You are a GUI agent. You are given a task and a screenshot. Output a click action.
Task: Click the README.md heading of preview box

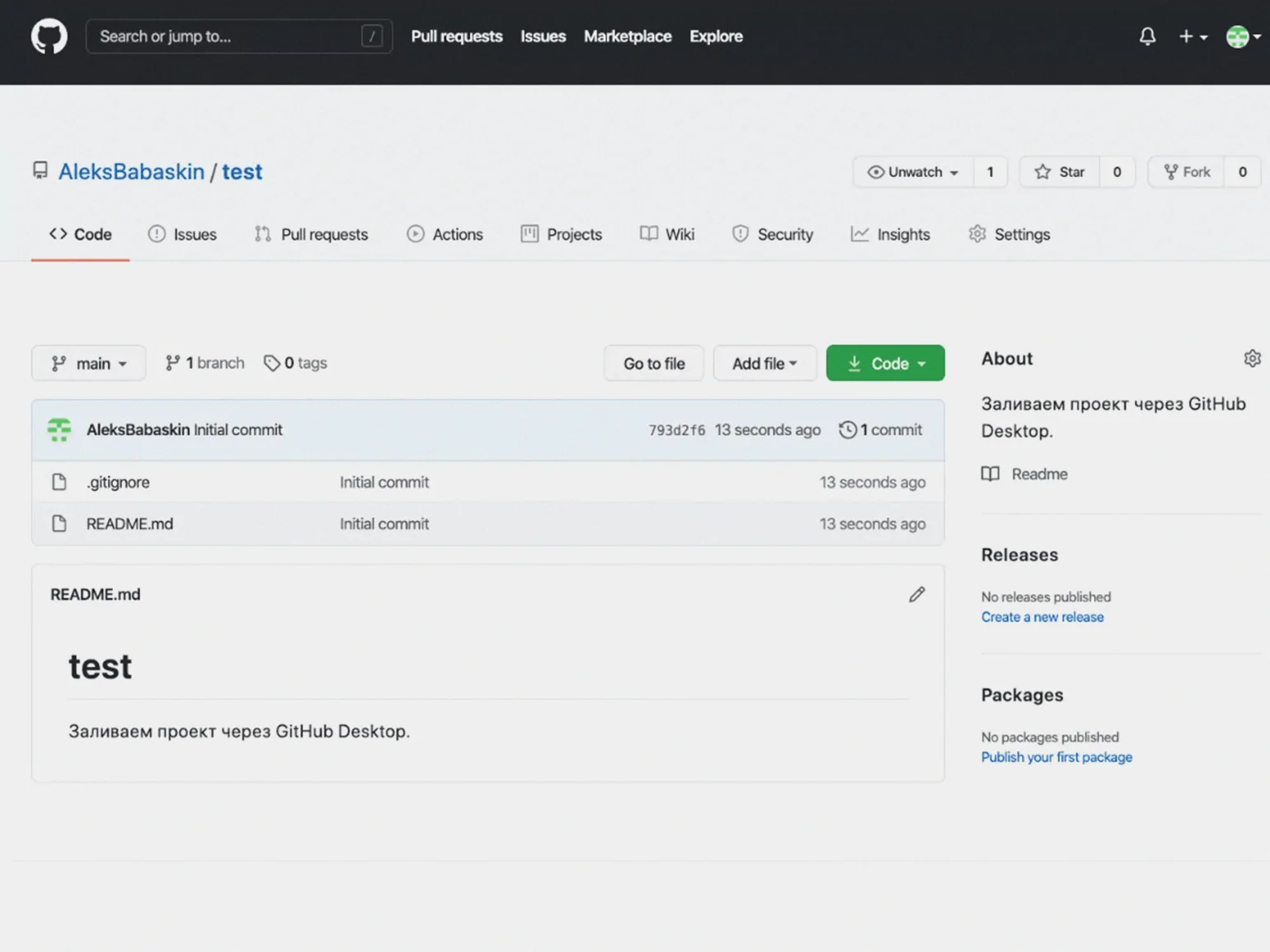[x=95, y=594]
